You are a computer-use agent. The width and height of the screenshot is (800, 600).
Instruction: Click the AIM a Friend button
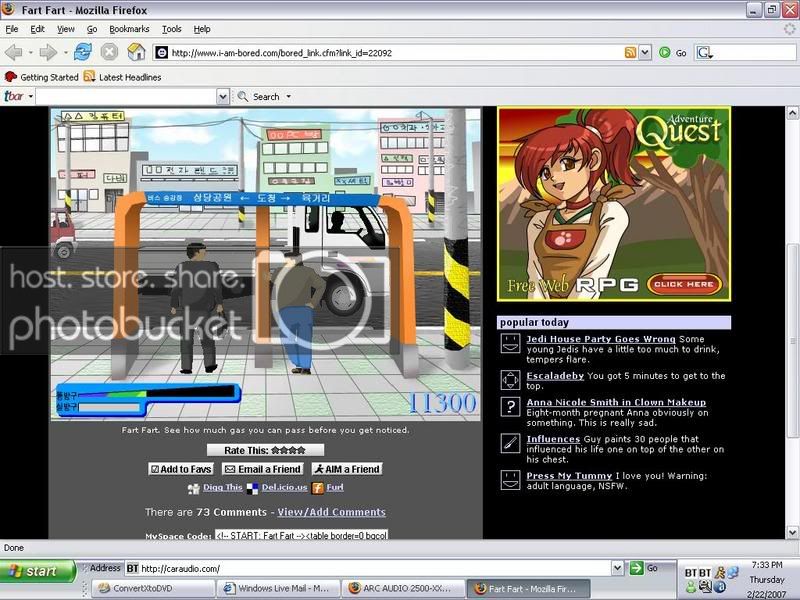tap(347, 469)
